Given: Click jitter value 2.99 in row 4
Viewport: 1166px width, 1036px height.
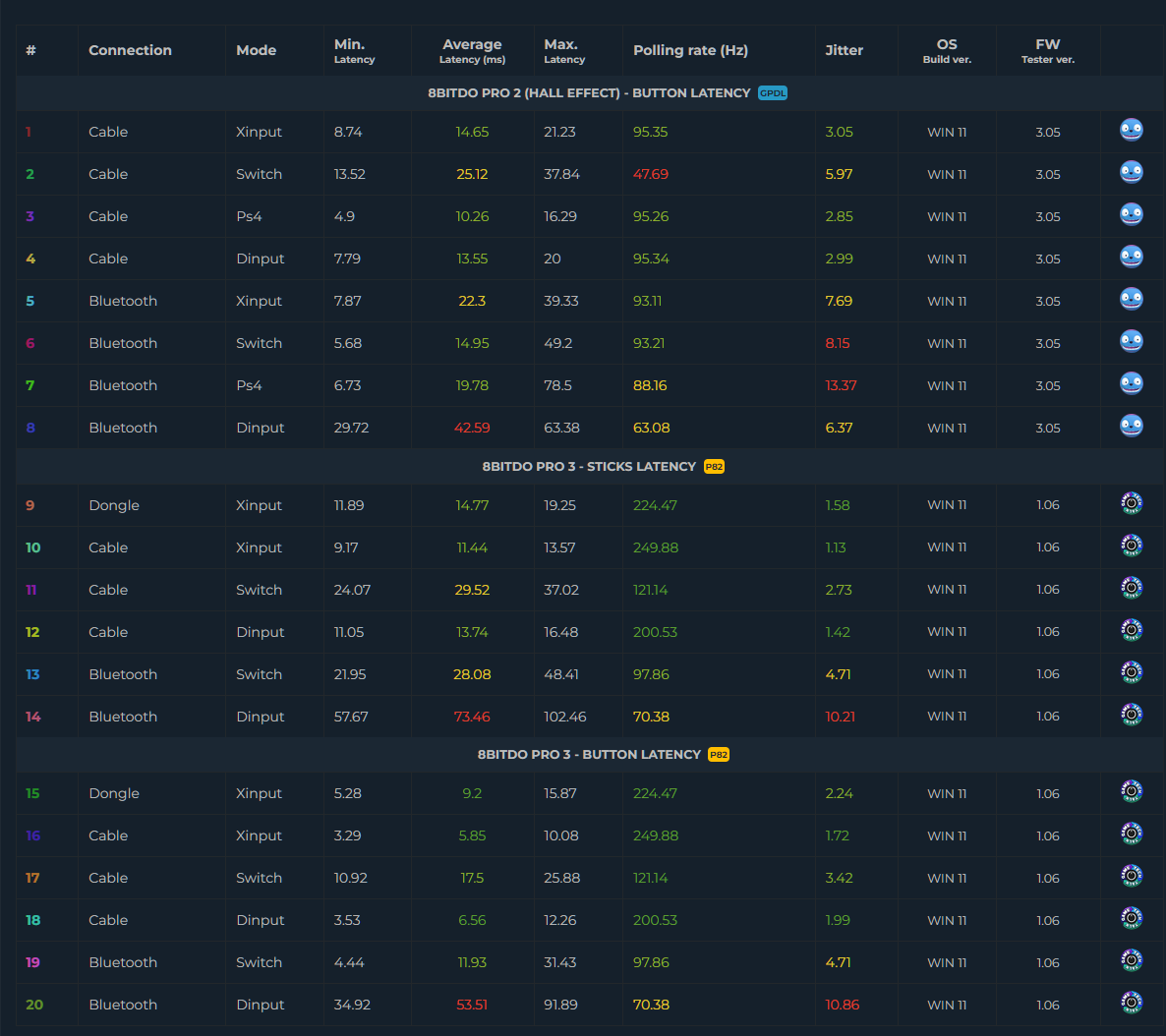Looking at the screenshot, I should [x=839, y=259].
